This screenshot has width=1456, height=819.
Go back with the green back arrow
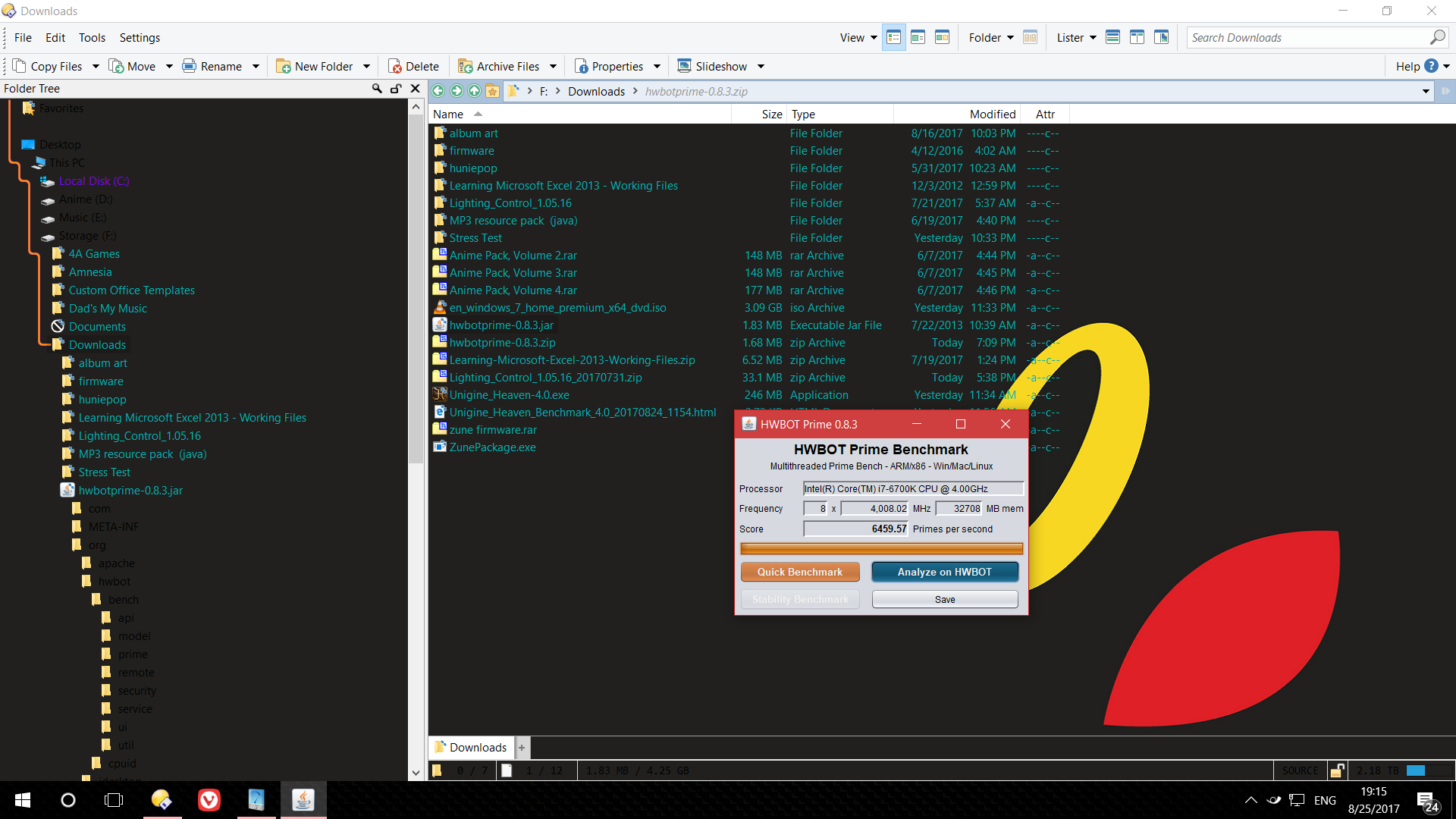click(438, 91)
